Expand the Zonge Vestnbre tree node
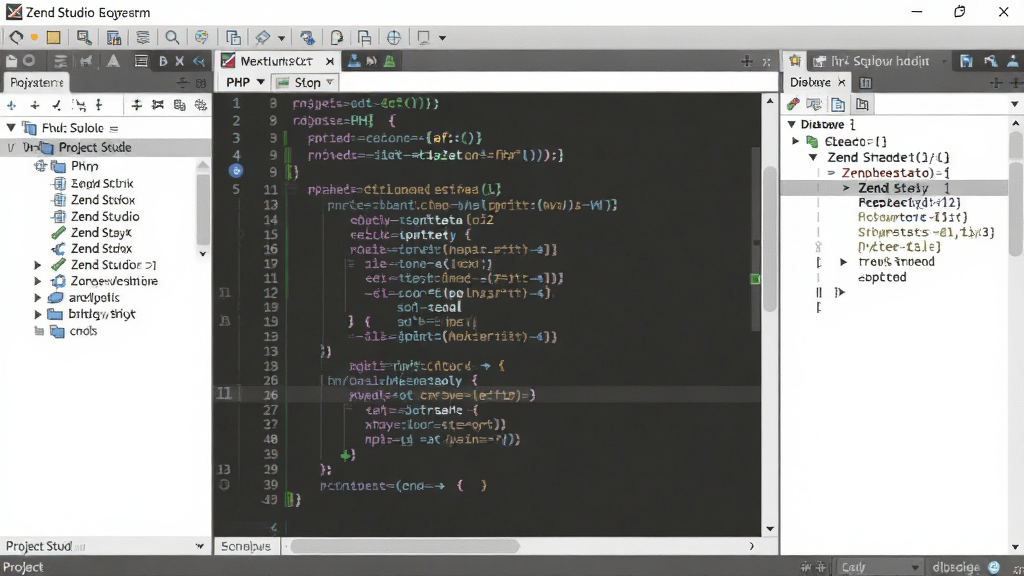 point(38,281)
